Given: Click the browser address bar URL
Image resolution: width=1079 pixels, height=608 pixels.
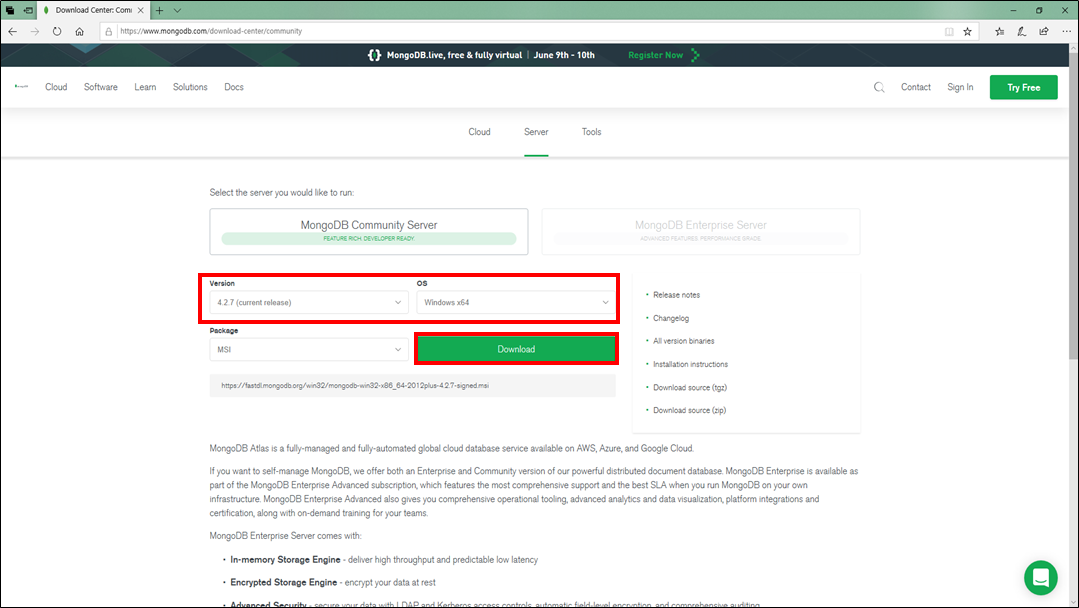Looking at the screenshot, I should 211,31.
